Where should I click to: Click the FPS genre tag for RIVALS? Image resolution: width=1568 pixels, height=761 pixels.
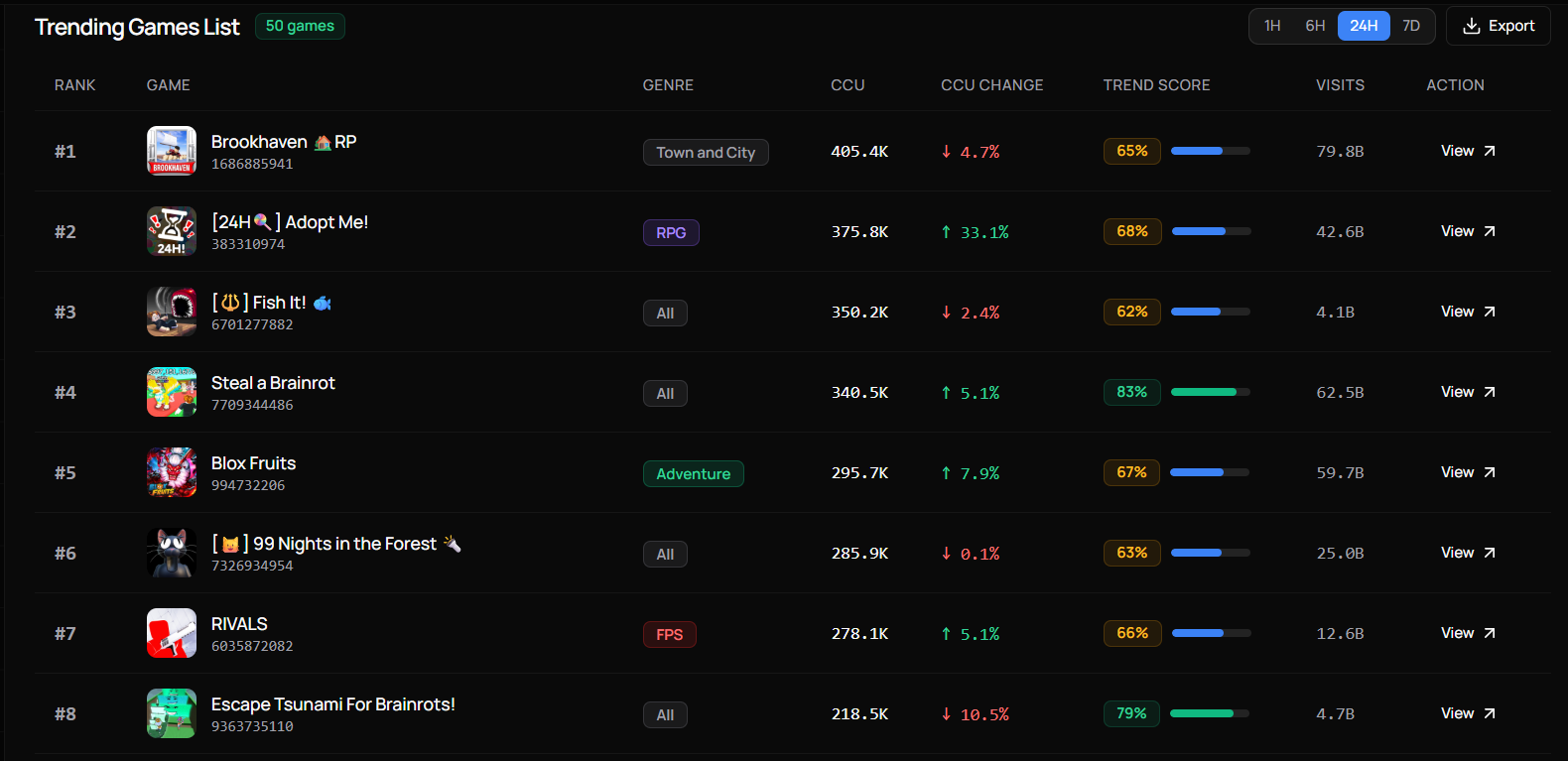[x=670, y=635]
